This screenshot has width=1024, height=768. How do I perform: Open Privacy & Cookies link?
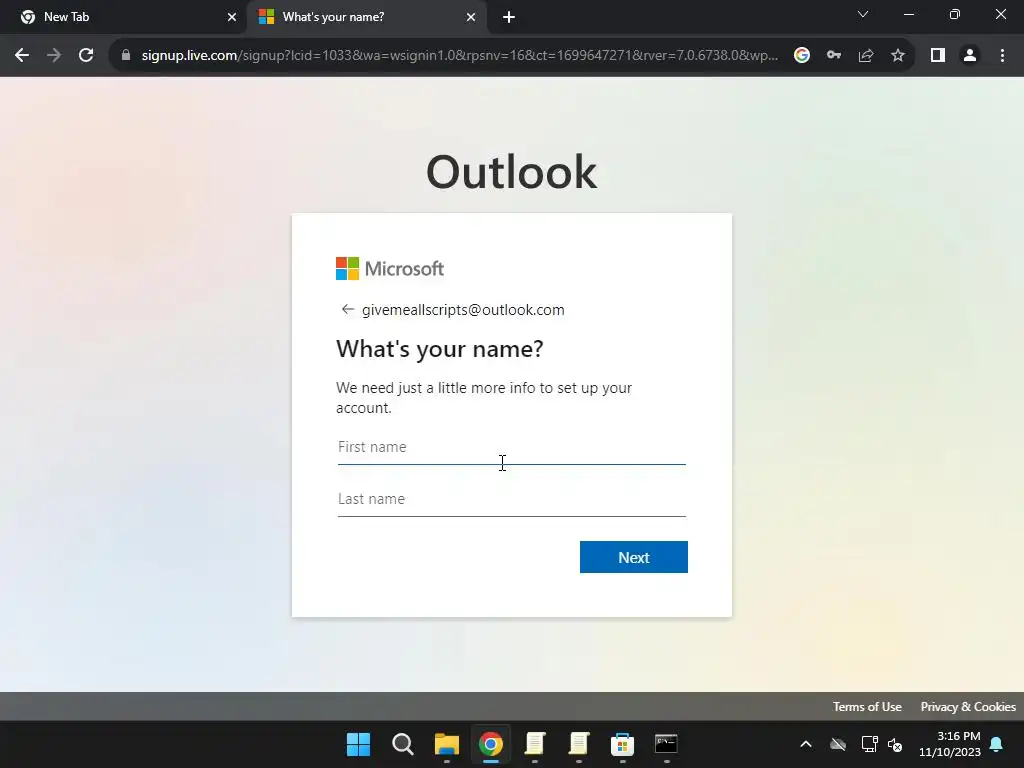point(968,707)
